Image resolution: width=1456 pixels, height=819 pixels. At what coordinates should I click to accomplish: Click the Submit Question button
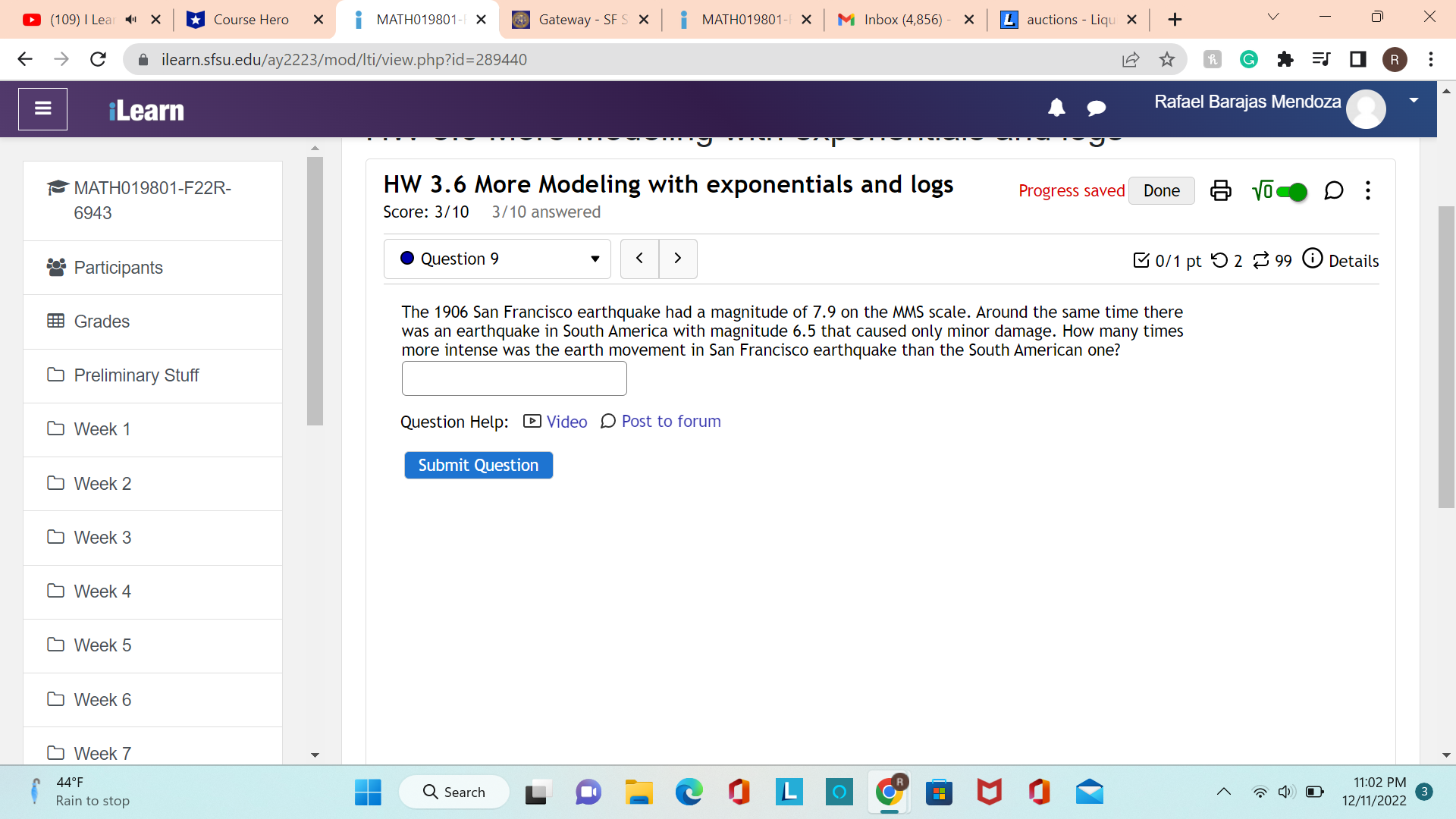point(479,465)
